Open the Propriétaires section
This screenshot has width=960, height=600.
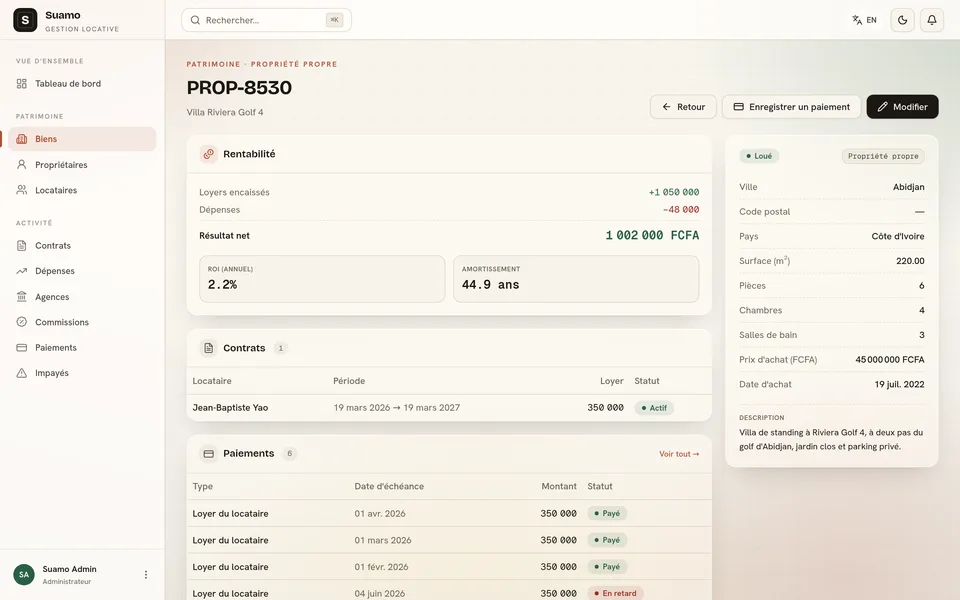click(x=82, y=165)
